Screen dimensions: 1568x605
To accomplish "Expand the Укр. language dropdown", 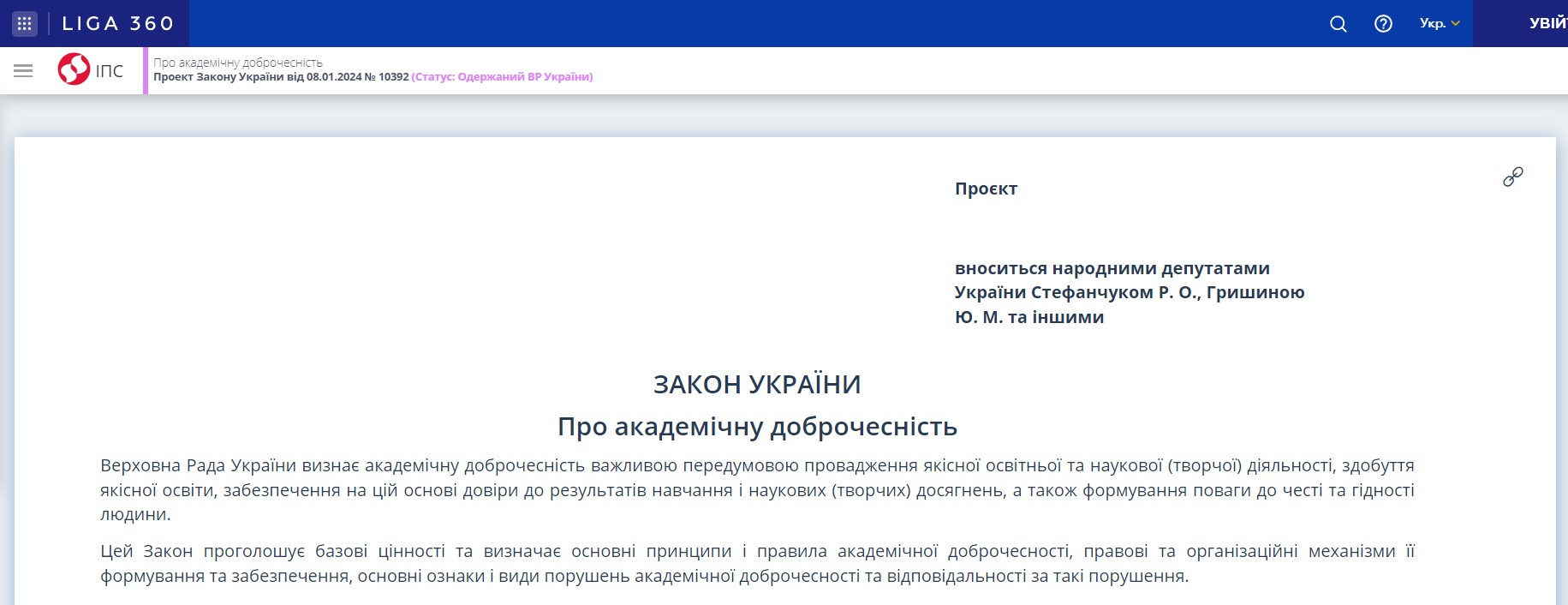I will pyautogui.click(x=1439, y=23).
